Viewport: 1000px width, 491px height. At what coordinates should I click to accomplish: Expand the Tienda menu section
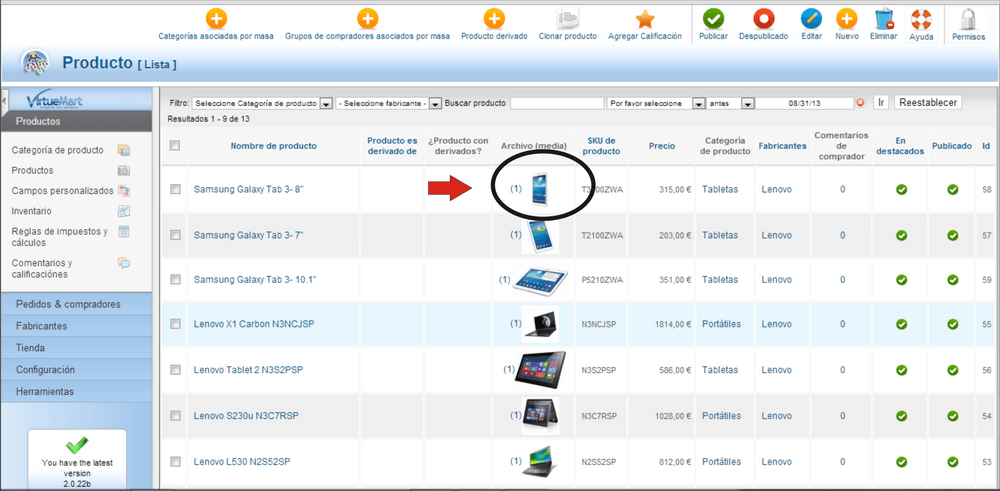tap(77, 348)
